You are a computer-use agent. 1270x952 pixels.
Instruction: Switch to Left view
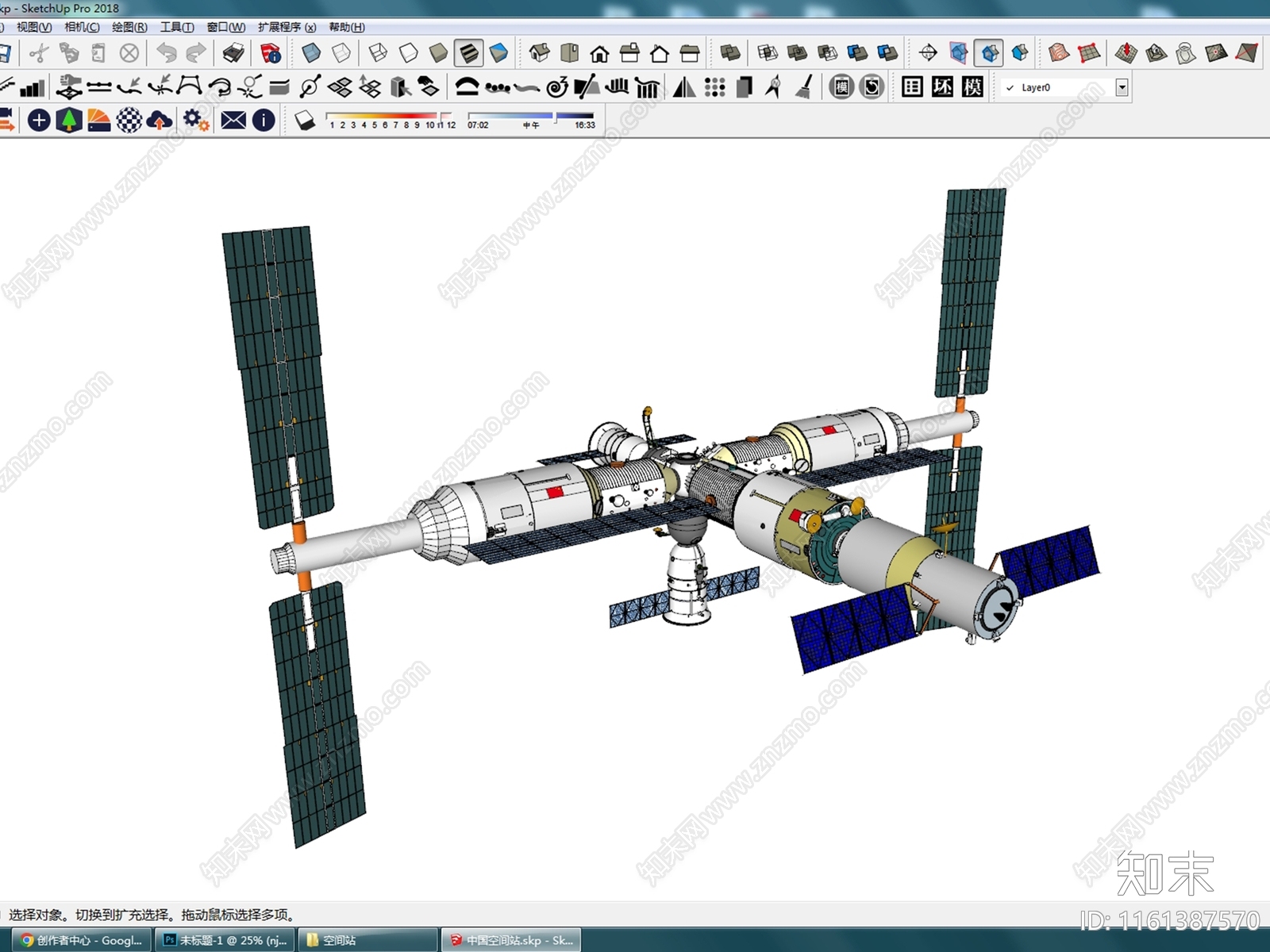[x=691, y=54]
